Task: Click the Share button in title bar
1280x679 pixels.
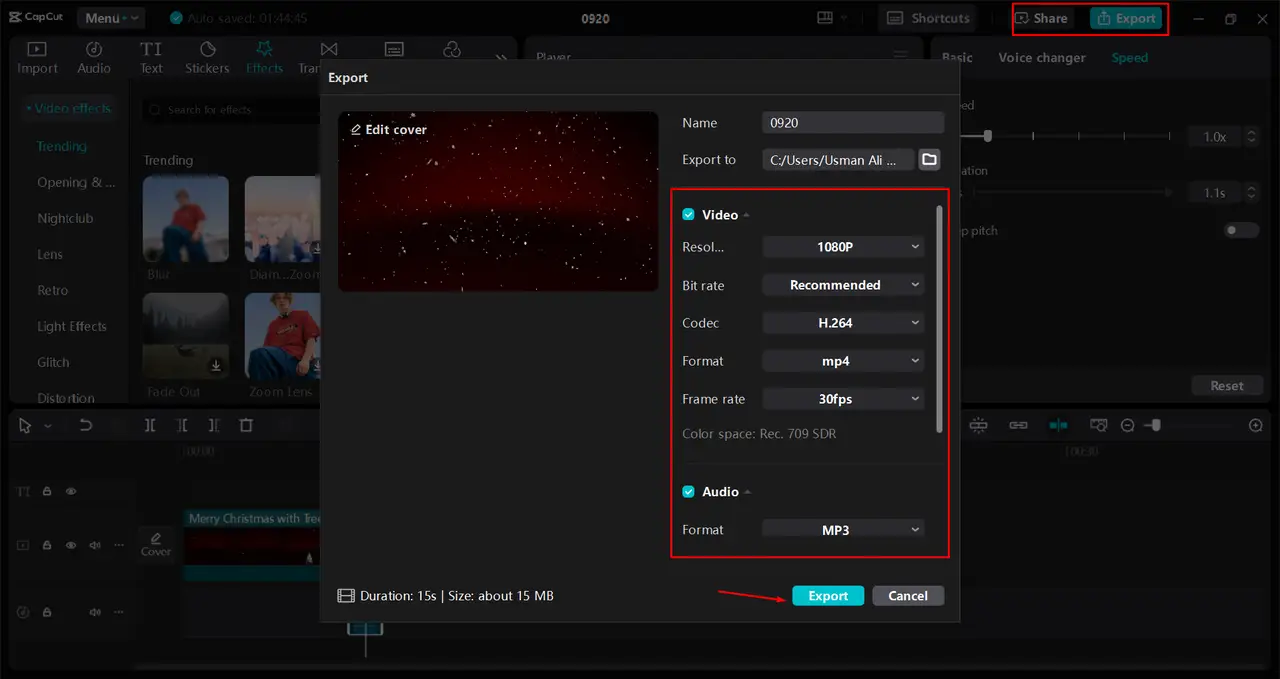Action: (1041, 18)
